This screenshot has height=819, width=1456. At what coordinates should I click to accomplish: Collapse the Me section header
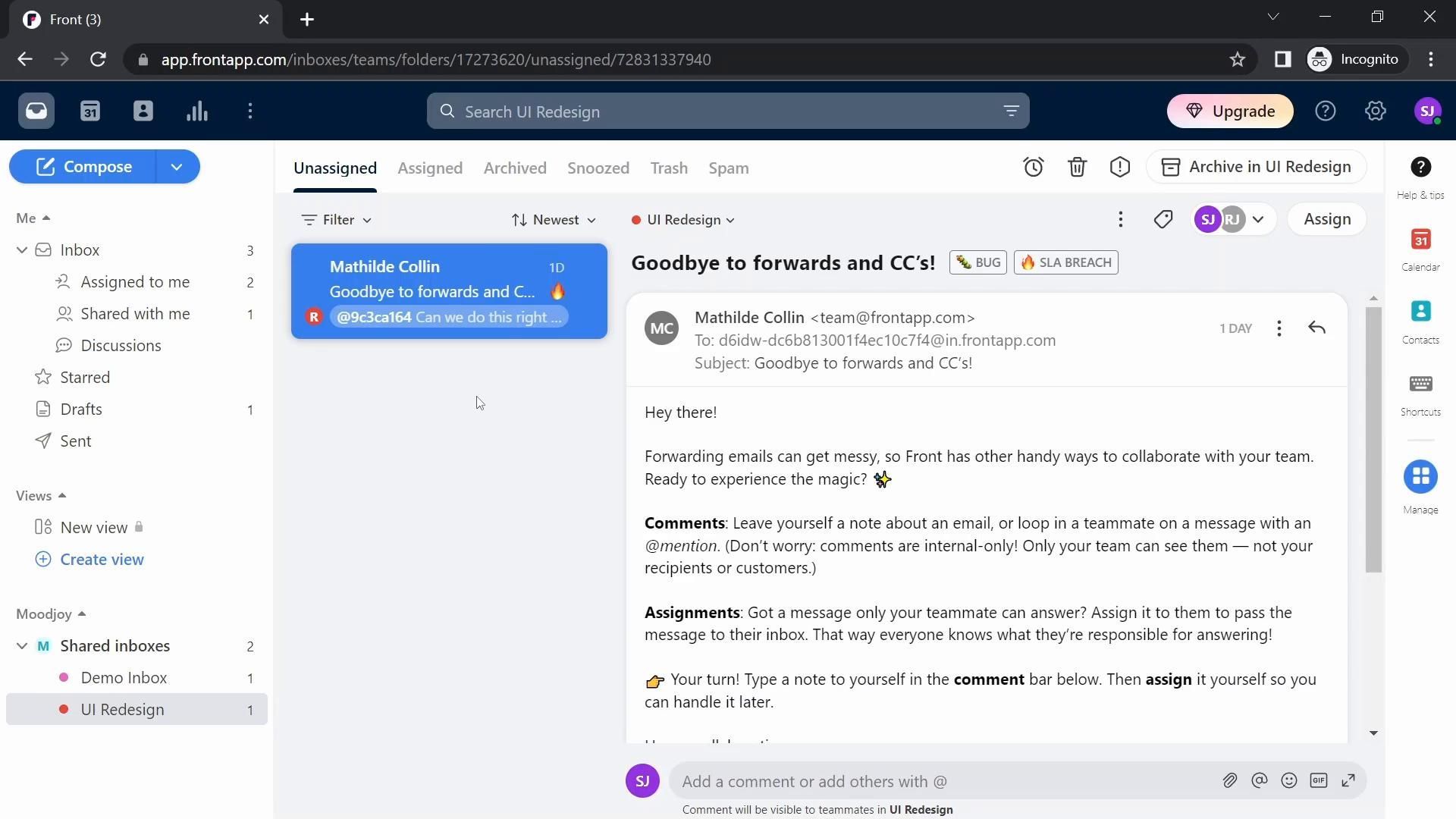pyautogui.click(x=33, y=218)
